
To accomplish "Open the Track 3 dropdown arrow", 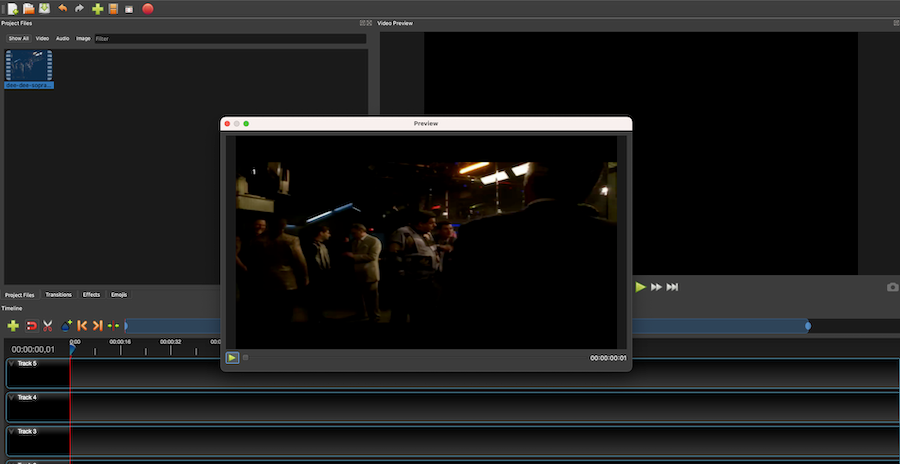I will coord(12,431).
